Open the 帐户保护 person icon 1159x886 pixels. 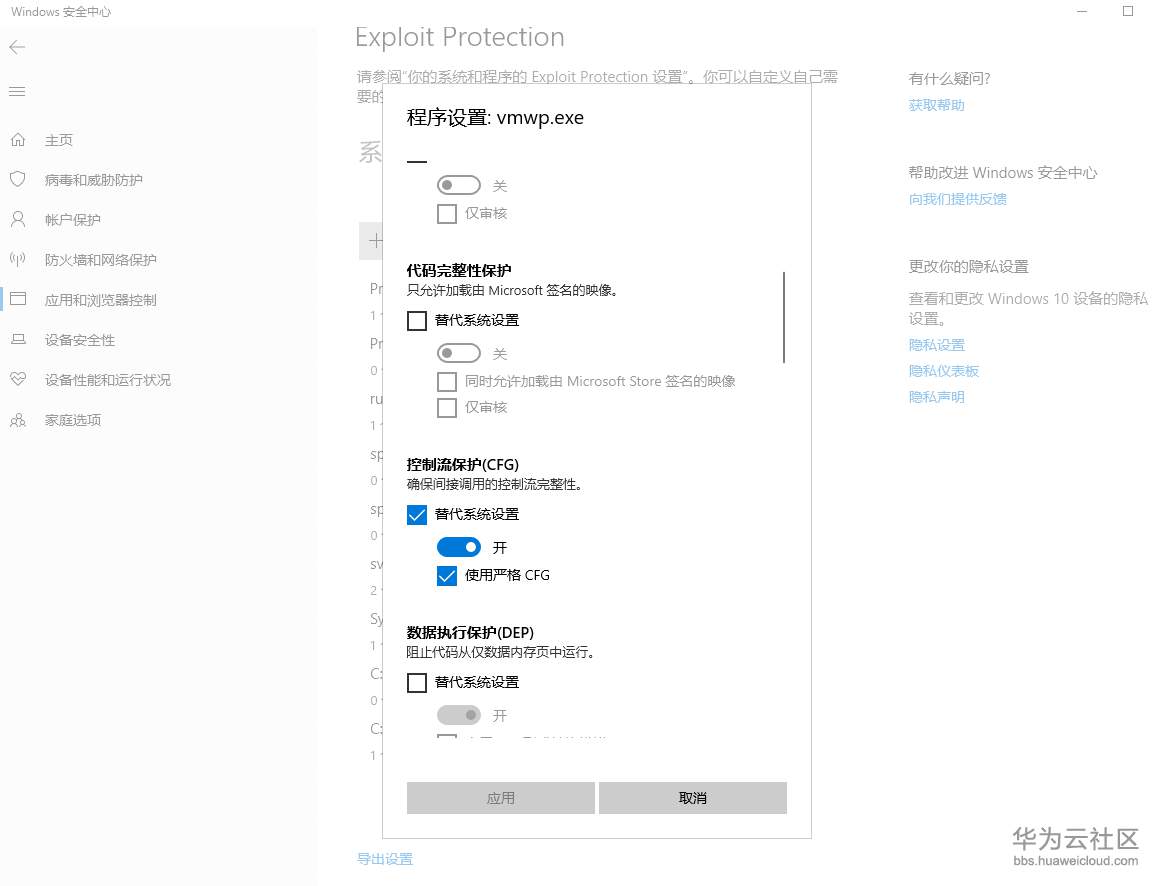point(17,220)
